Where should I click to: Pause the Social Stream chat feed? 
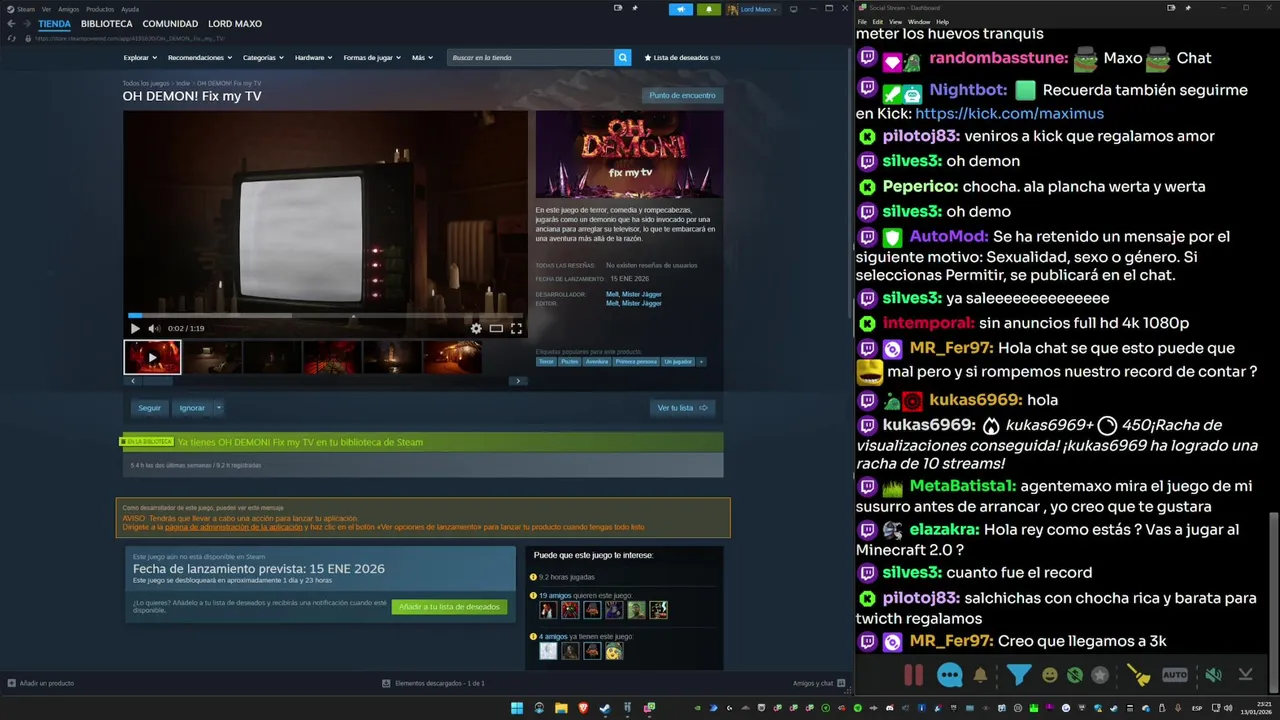(913, 675)
